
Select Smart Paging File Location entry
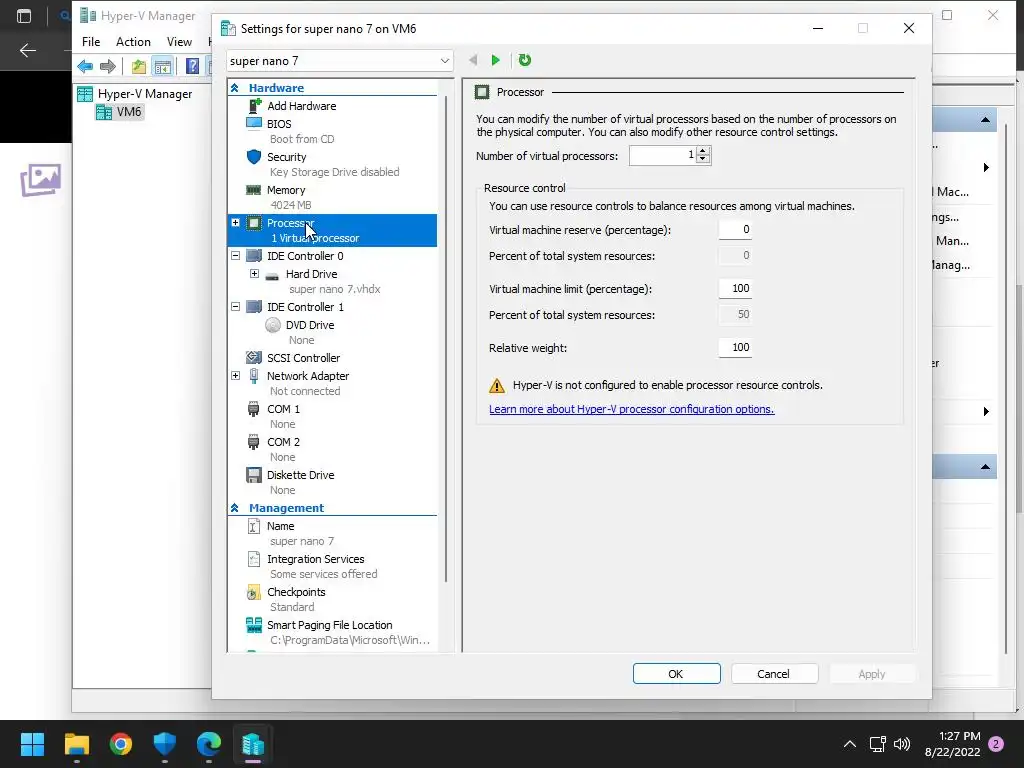click(329, 625)
